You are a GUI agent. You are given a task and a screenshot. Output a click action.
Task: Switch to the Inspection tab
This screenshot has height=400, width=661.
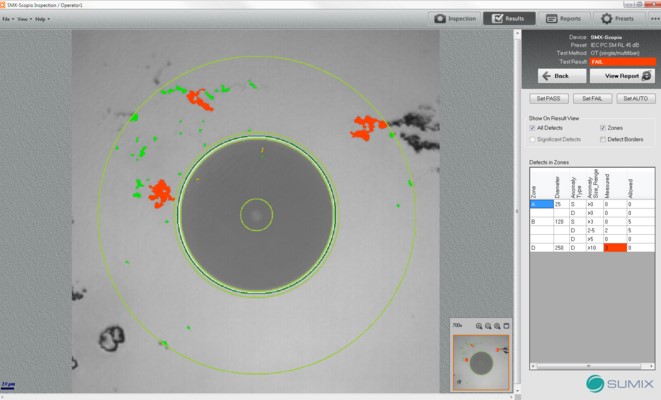pos(454,18)
